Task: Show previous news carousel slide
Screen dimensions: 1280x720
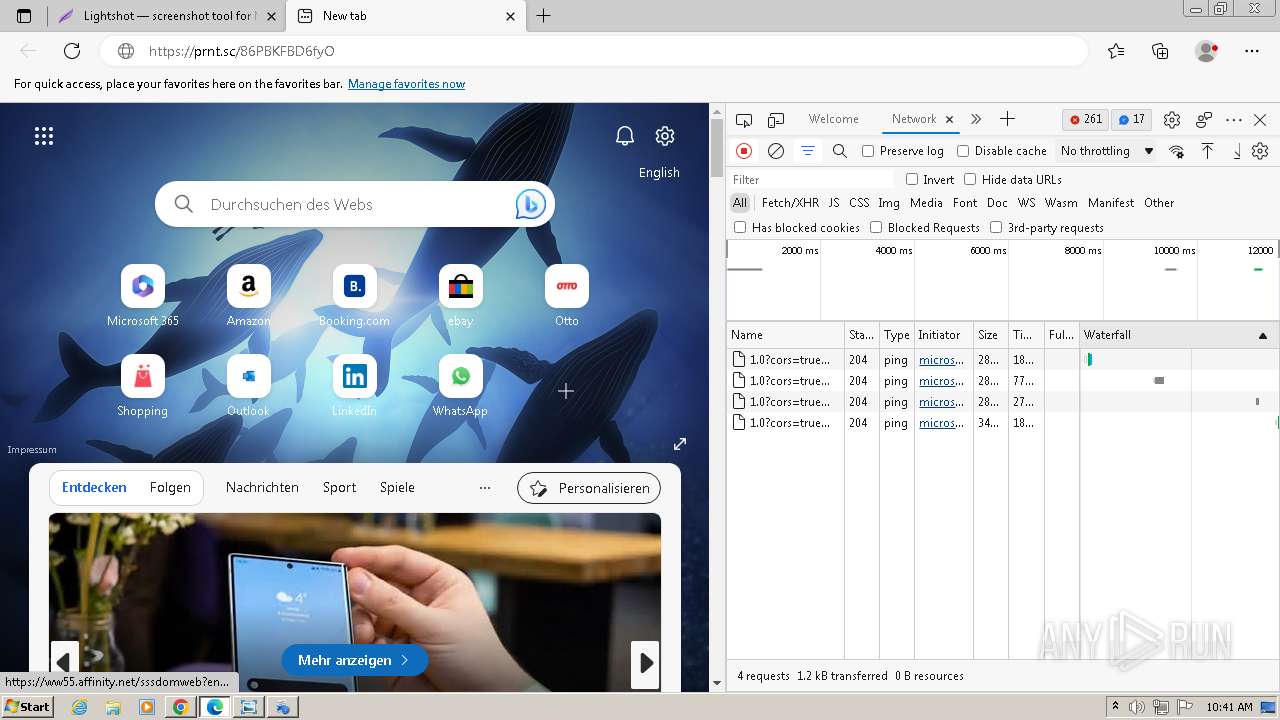Action: click(64, 663)
